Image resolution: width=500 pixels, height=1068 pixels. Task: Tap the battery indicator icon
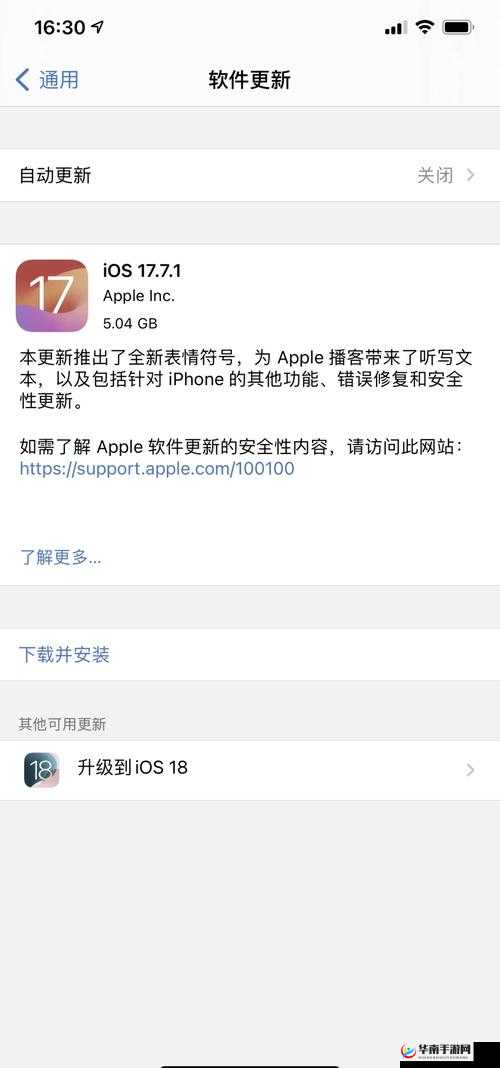[x=458, y=28]
